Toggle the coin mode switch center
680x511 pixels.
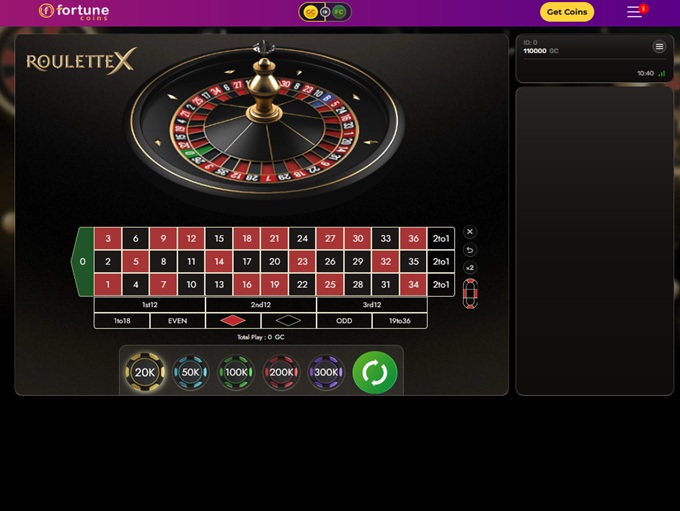[325, 12]
